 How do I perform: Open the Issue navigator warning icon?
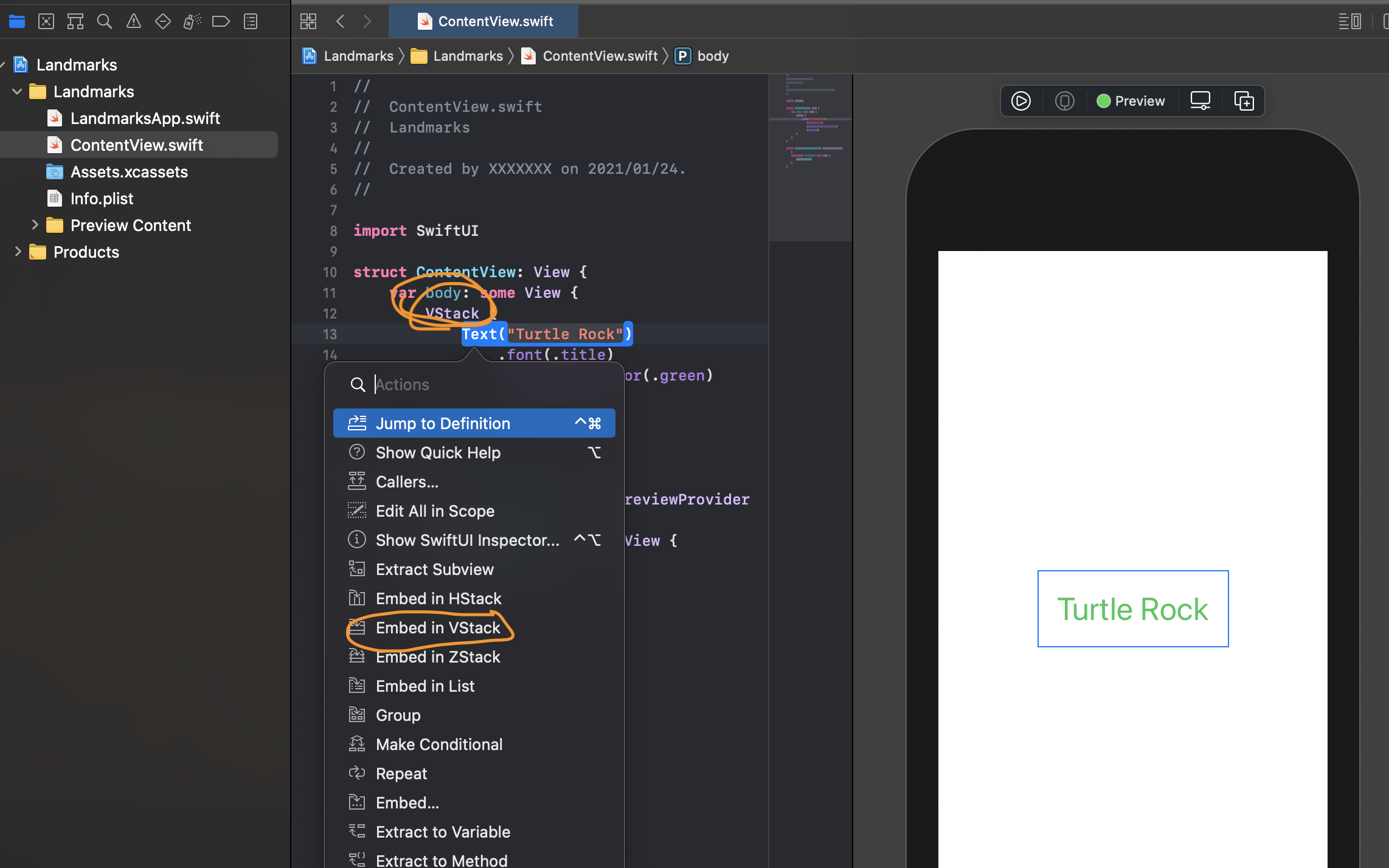pos(134,22)
